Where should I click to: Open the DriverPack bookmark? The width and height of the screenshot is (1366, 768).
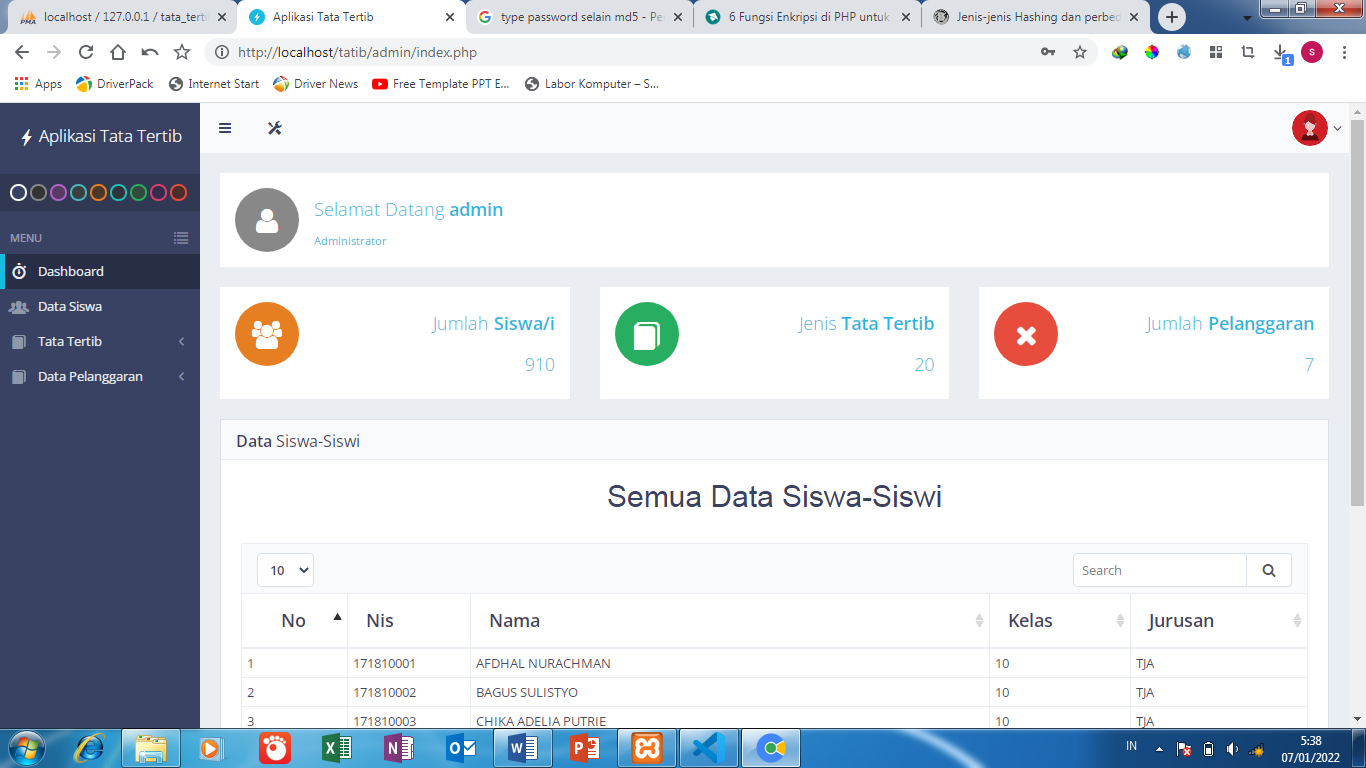point(115,84)
